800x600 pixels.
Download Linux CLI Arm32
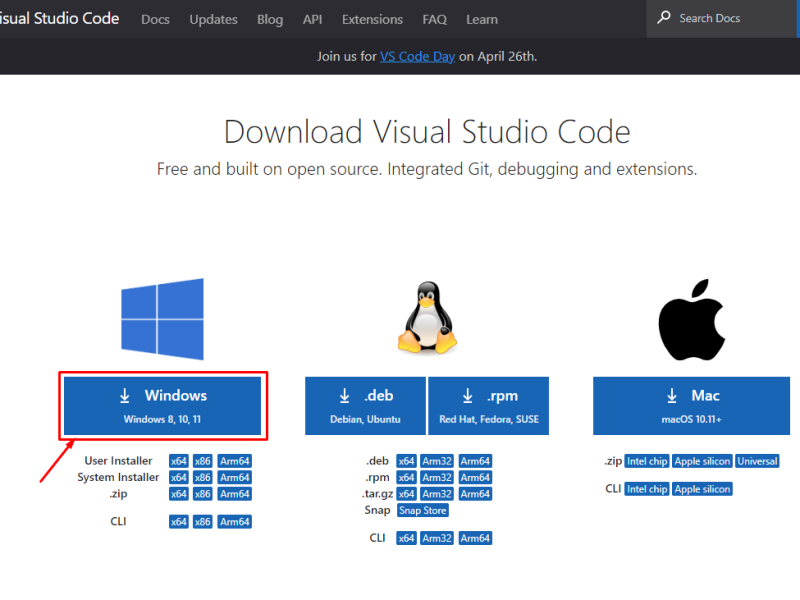[x=437, y=538]
